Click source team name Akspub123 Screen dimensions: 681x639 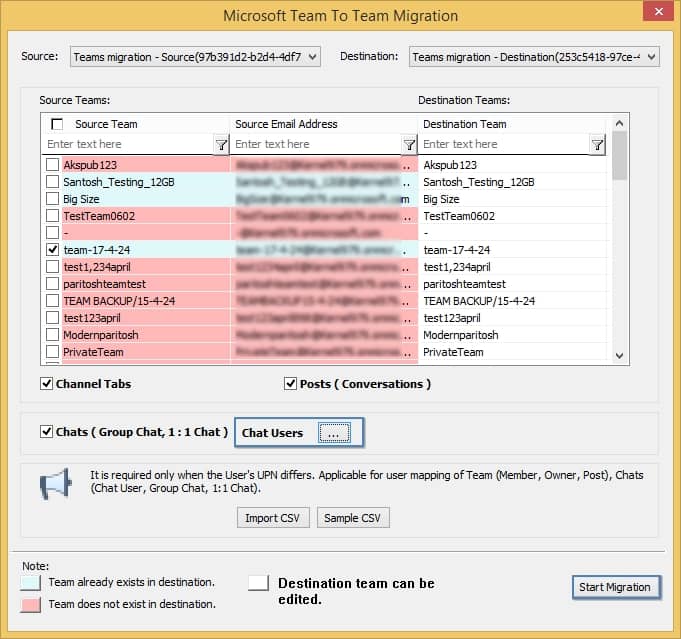(x=90, y=165)
